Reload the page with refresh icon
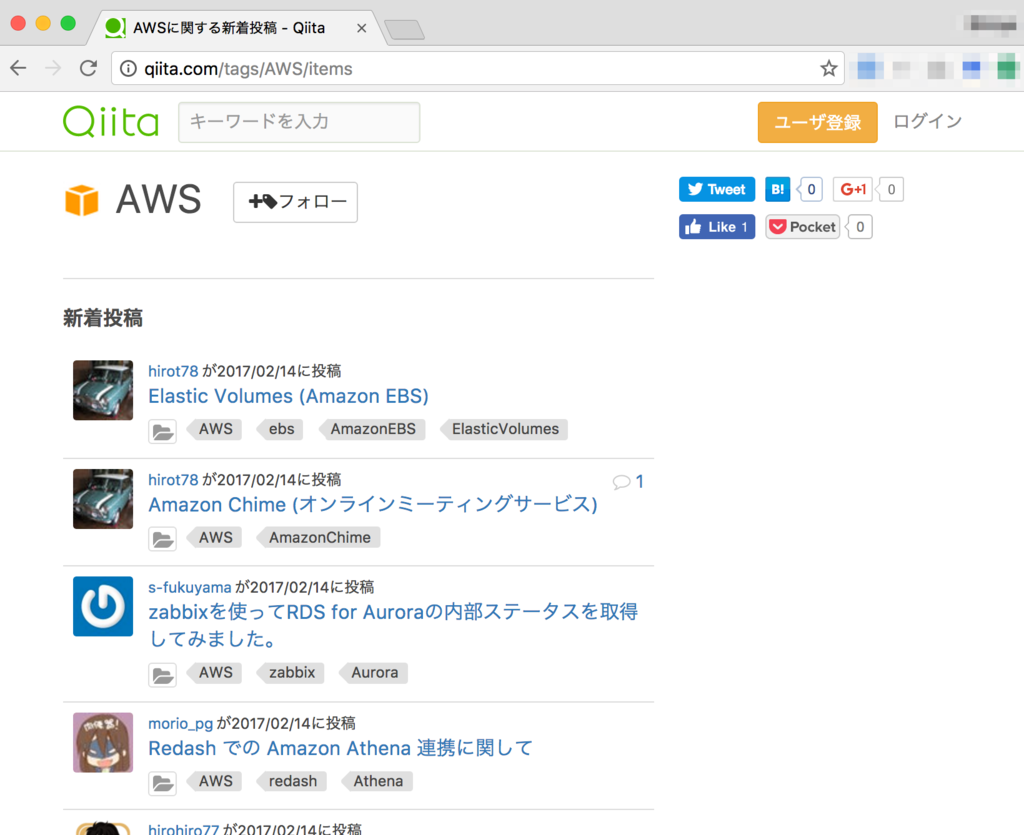This screenshot has width=1024, height=835. [88, 68]
